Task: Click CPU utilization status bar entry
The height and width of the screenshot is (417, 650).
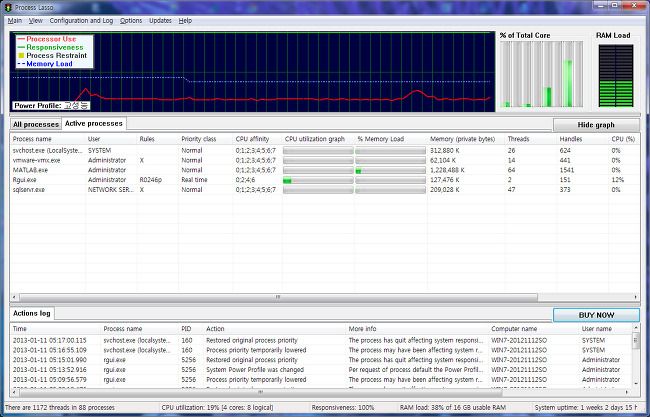Action: [217, 408]
